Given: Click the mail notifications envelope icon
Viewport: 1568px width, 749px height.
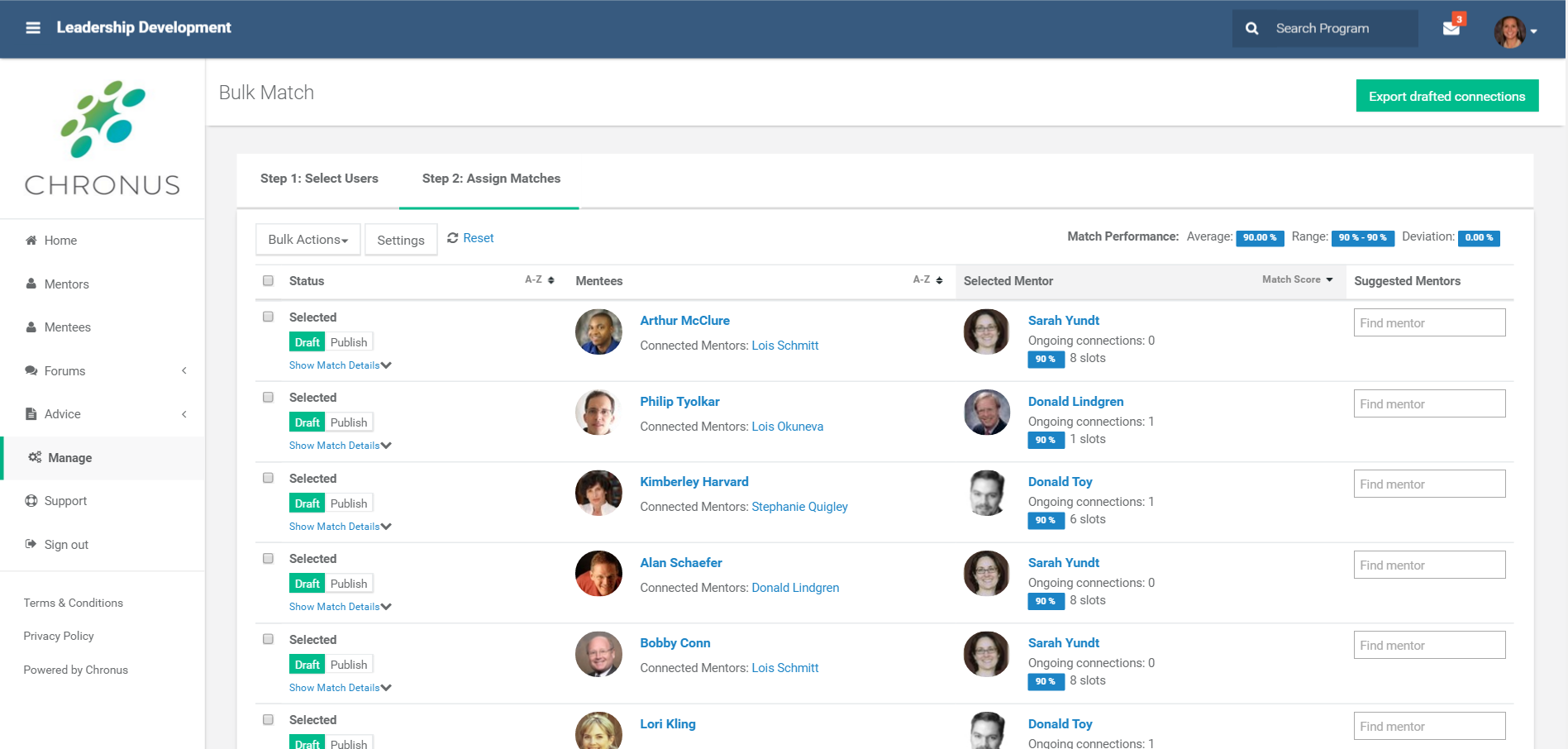Looking at the screenshot, I should 1451,29.
